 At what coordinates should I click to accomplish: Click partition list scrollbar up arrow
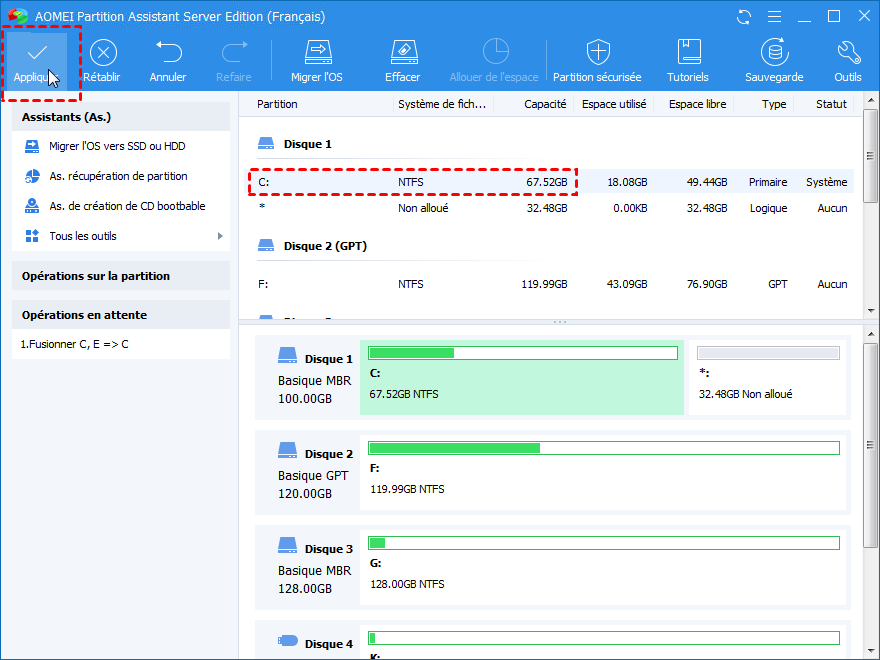[x=870, y=100]
